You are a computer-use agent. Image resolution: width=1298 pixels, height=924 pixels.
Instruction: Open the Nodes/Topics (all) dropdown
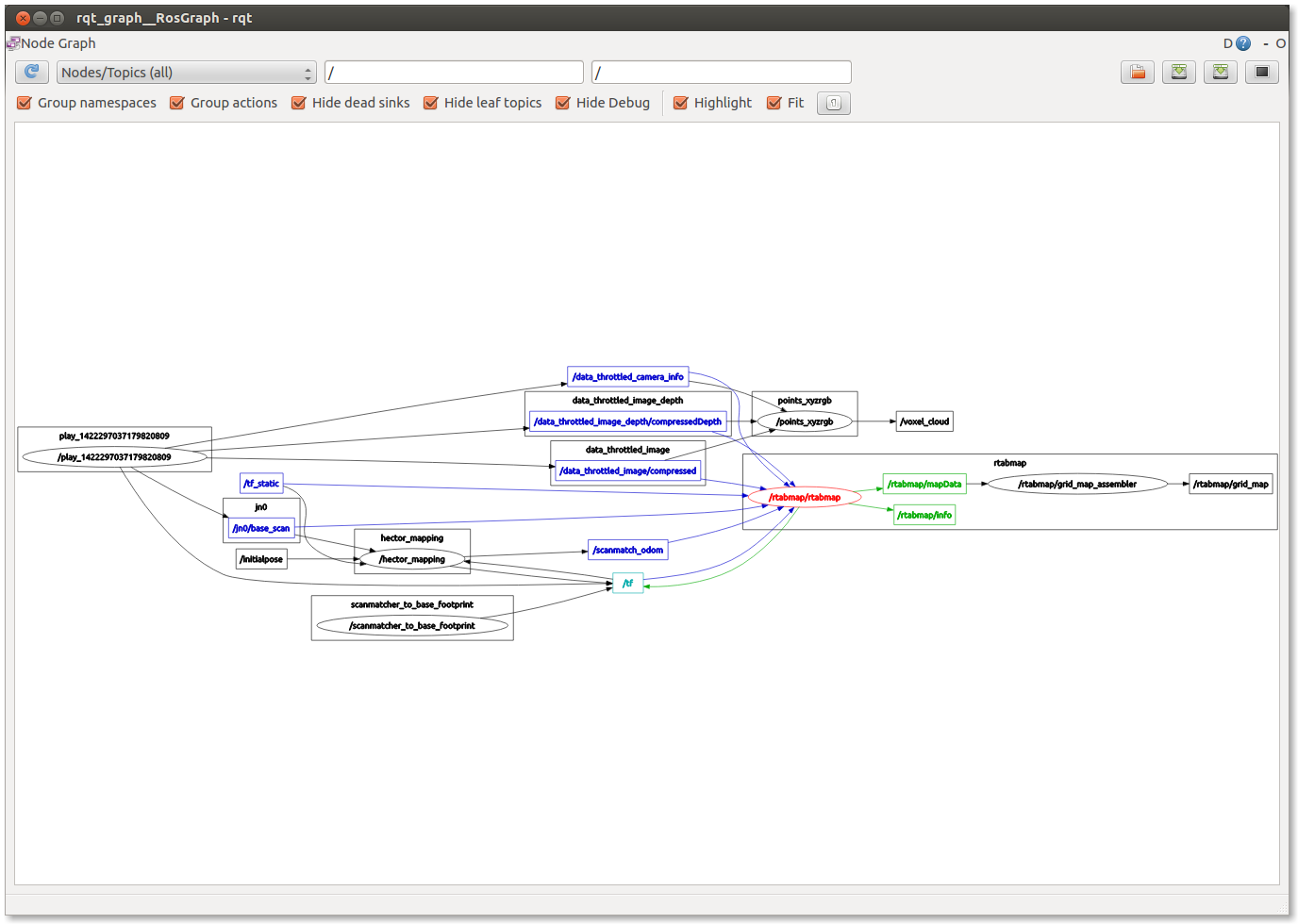coord(187,73)
